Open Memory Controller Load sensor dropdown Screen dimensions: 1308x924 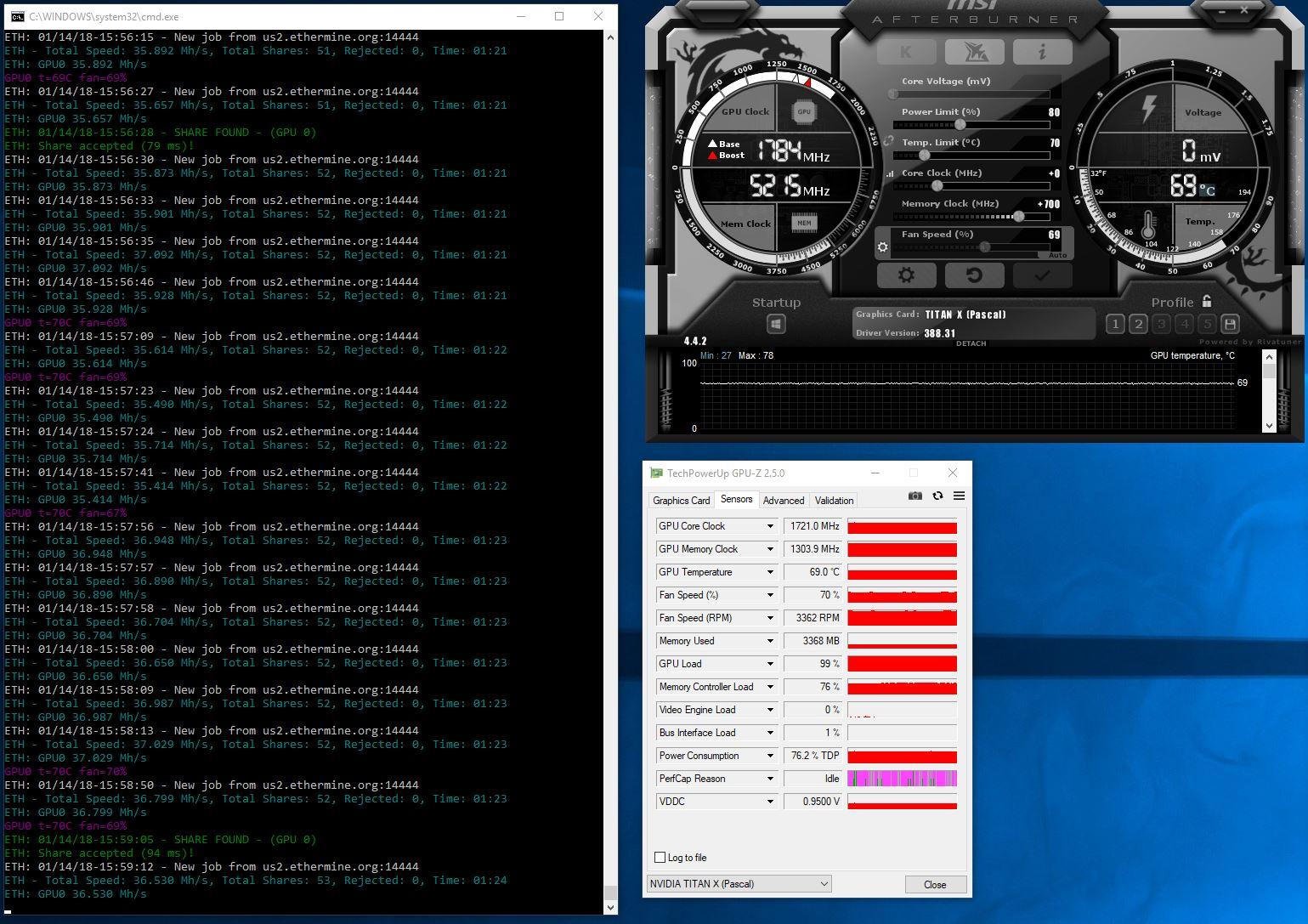(770, 687)
